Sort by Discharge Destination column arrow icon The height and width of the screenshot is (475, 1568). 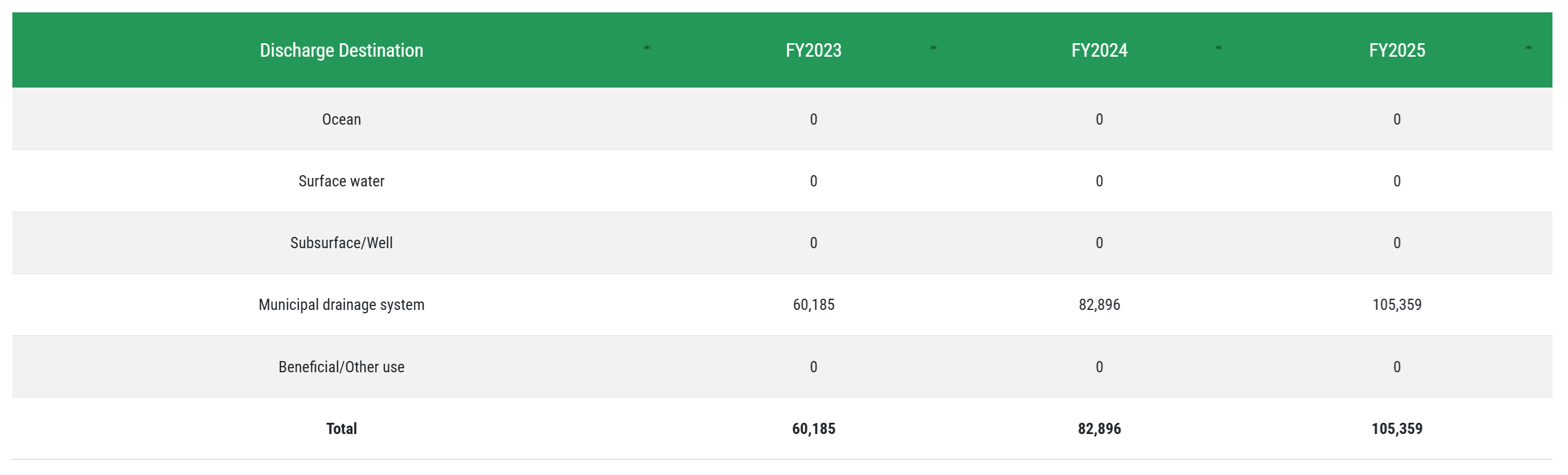(646, 47)
